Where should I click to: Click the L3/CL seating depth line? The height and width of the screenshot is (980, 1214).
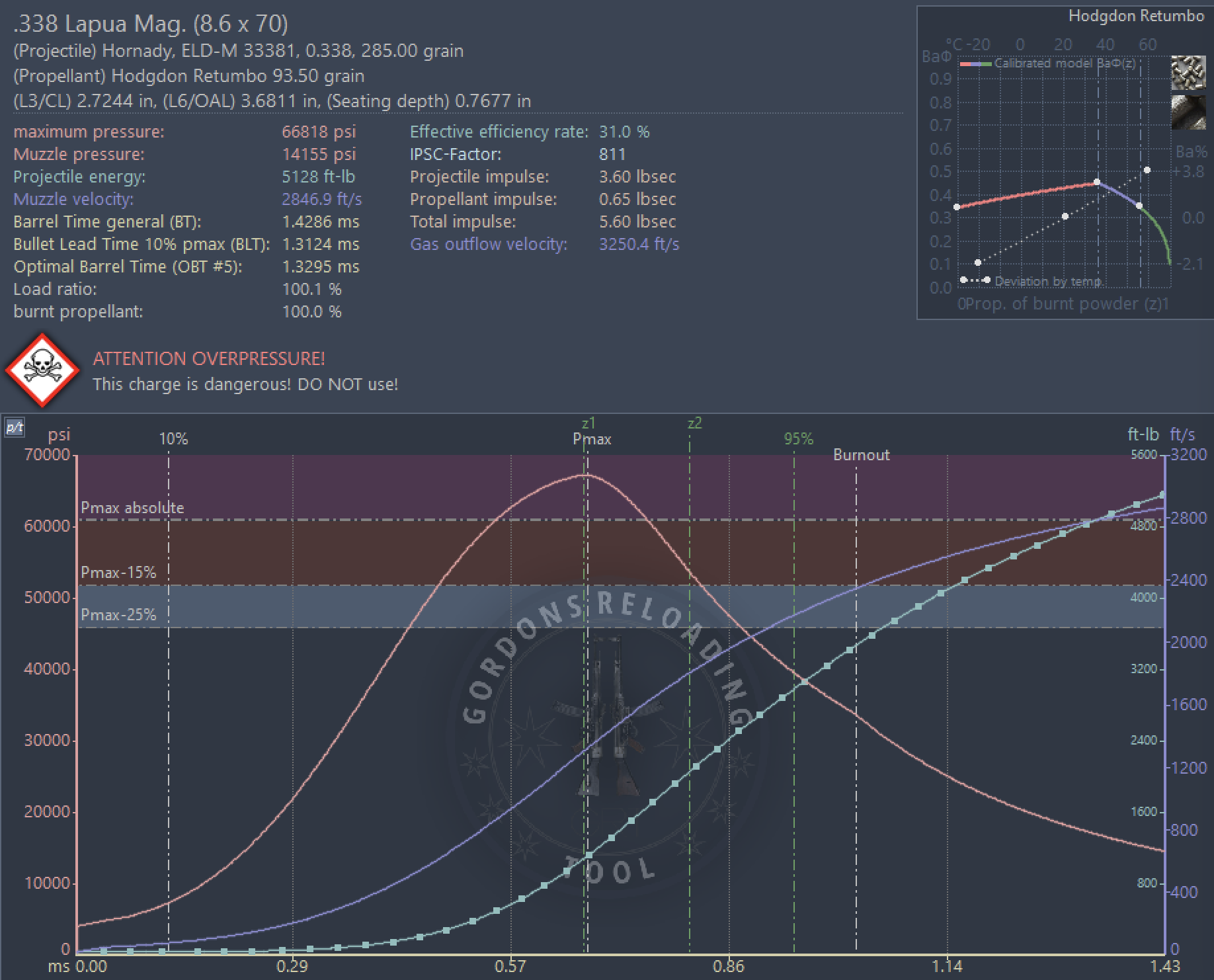click(x=272, y=101)
